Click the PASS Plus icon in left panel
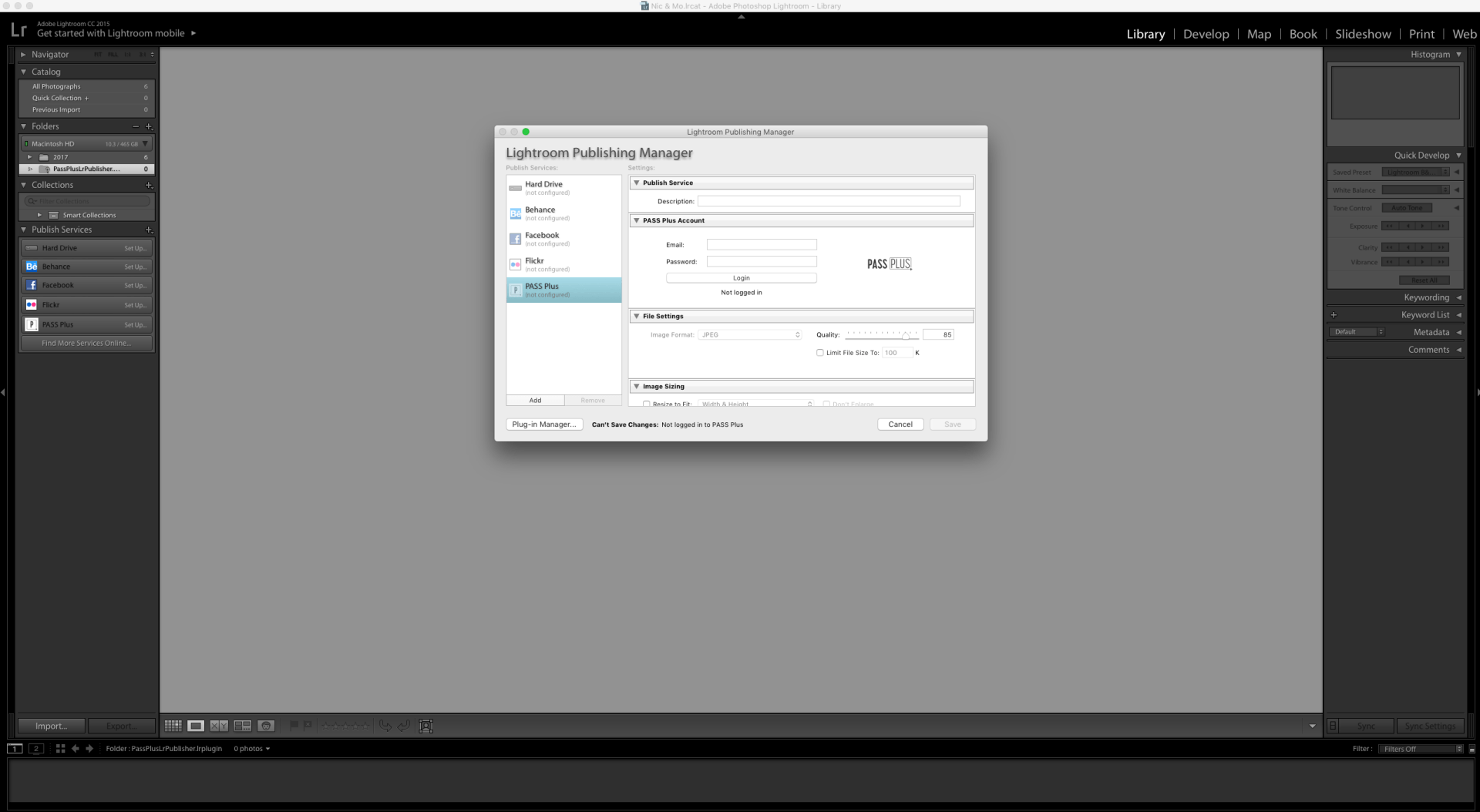The height and width of the screenshot is (812, 1480). tap(32, 324)
